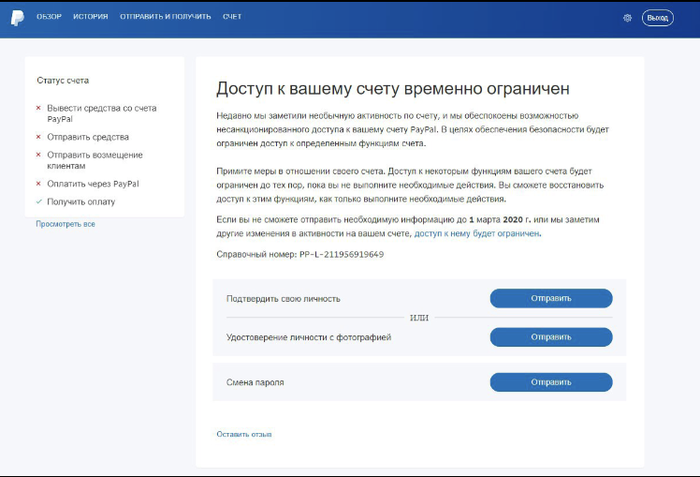
Task: Follow the доступ к нему будет ограничен link
Action: point(477,233)
